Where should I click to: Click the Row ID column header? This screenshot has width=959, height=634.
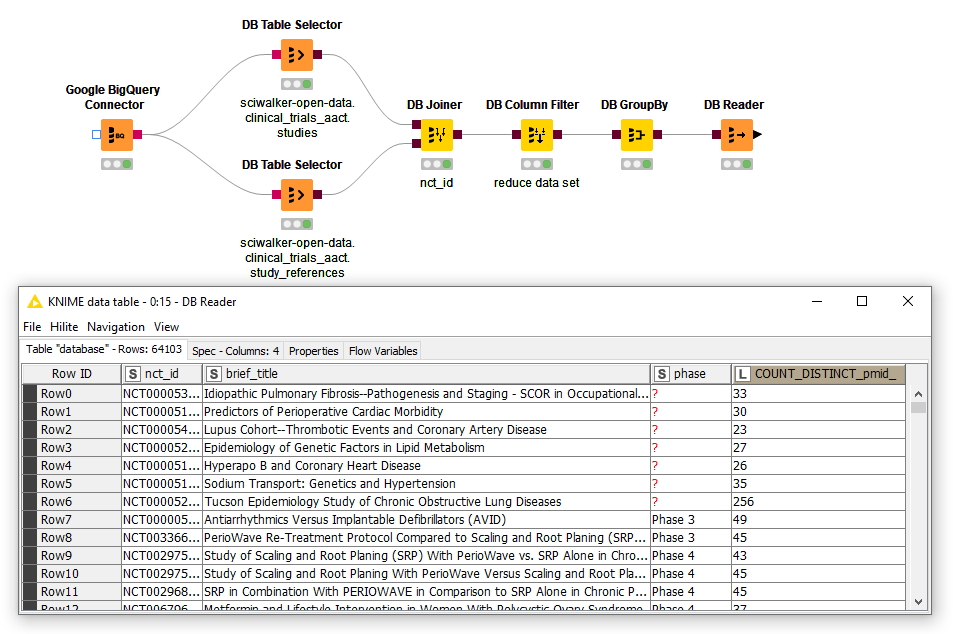[72, 374]
